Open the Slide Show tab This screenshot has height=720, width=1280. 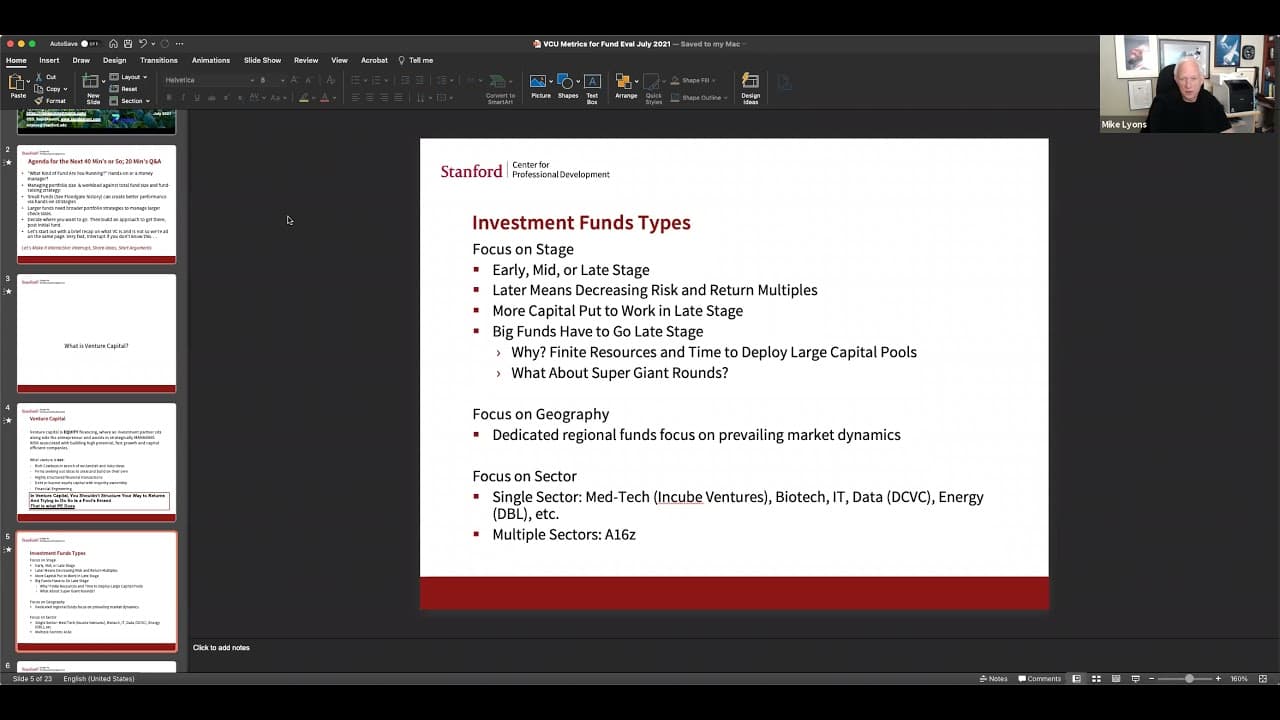click(262, 60)
